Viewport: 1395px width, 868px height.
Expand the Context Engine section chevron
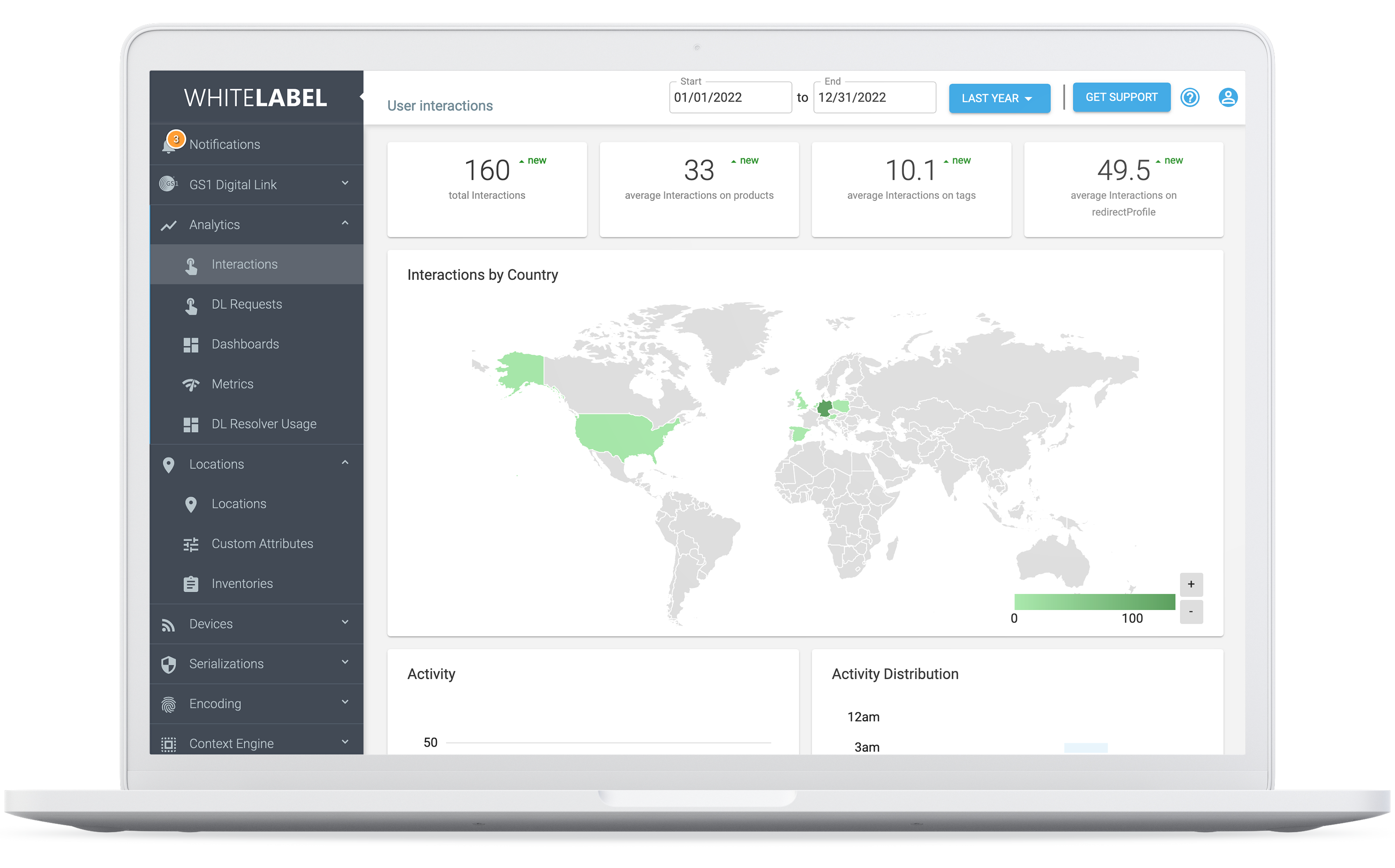click(x=345, y=741)
